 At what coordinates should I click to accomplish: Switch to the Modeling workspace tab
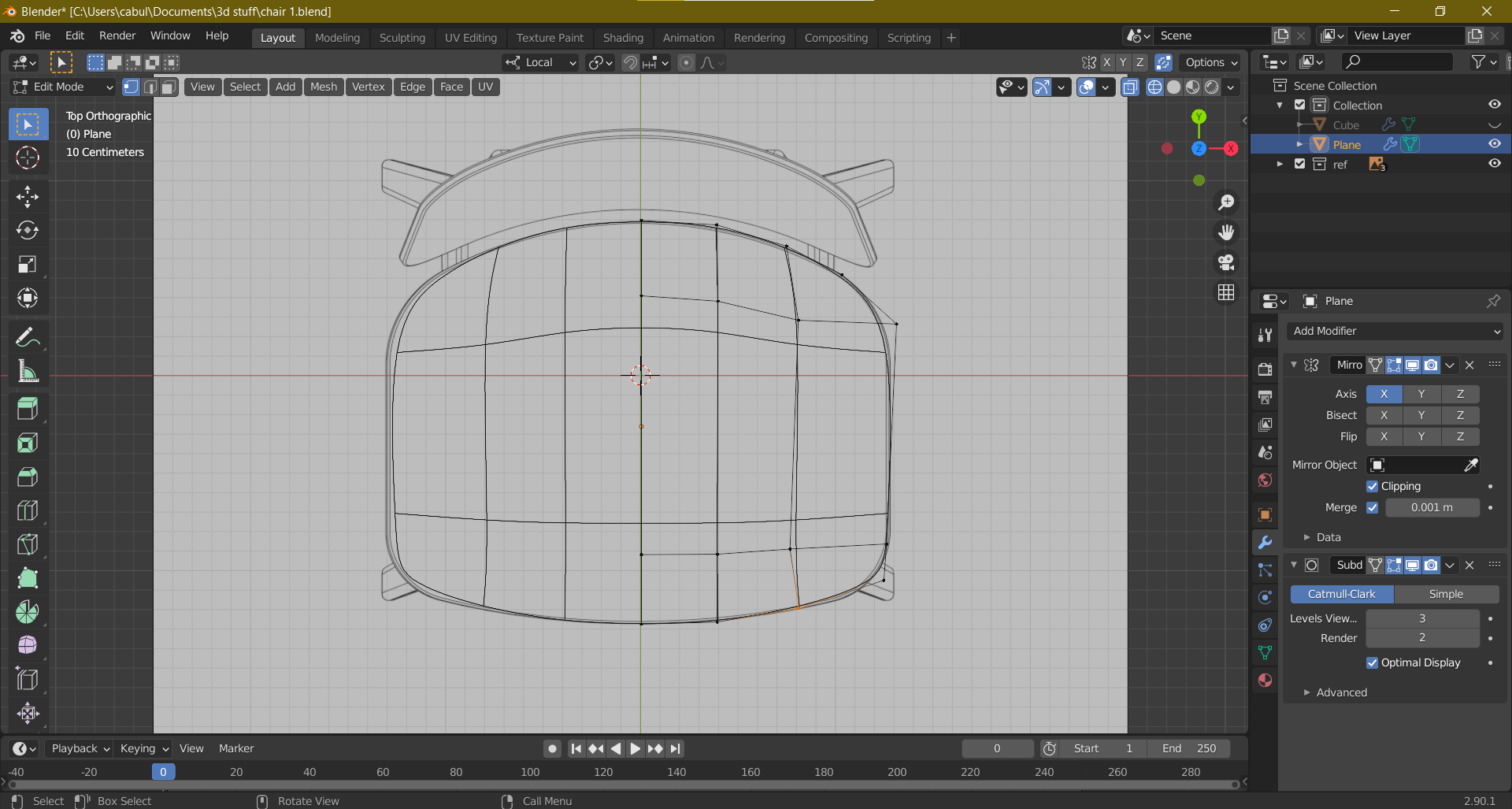[337, 38]
